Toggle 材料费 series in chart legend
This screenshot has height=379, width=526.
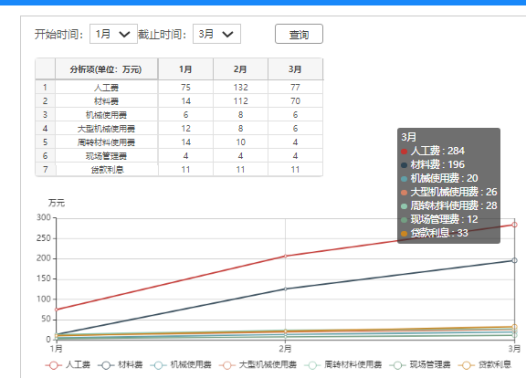[120, 365]
